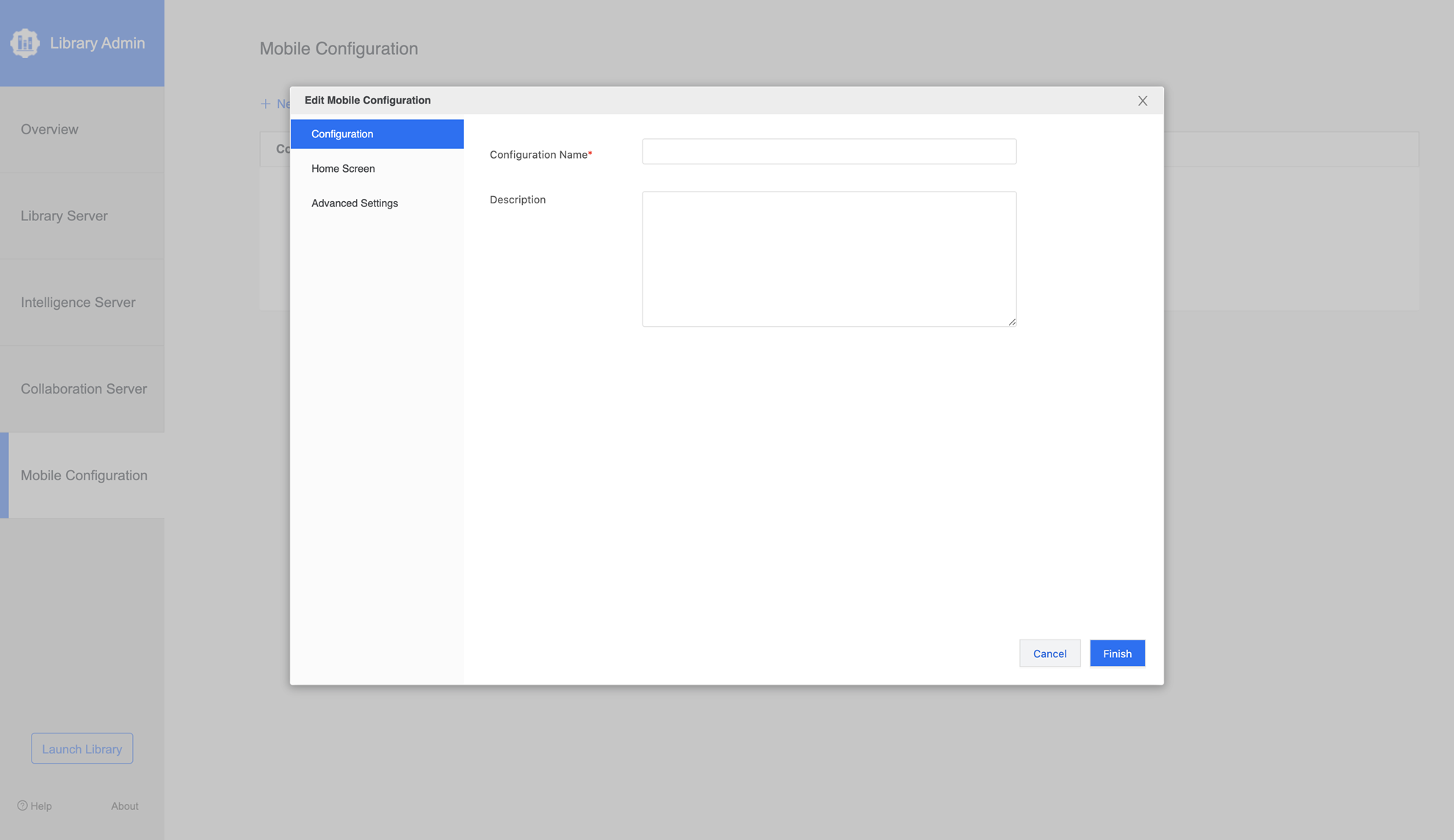Click the Library Admin title text
The image size is (1454, 840).
point(97,43)
